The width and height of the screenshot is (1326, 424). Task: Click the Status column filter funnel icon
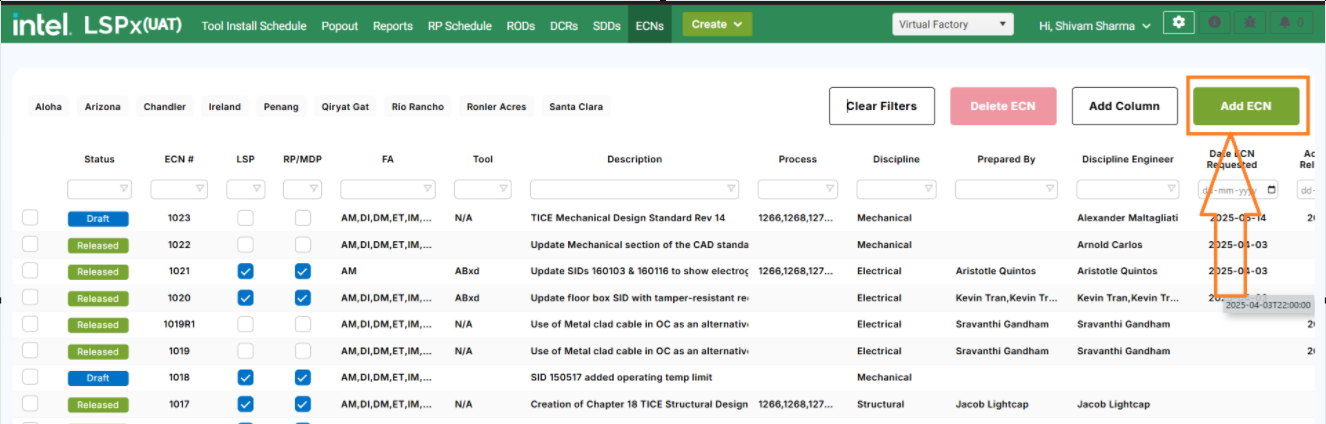[x=124, y=189]
